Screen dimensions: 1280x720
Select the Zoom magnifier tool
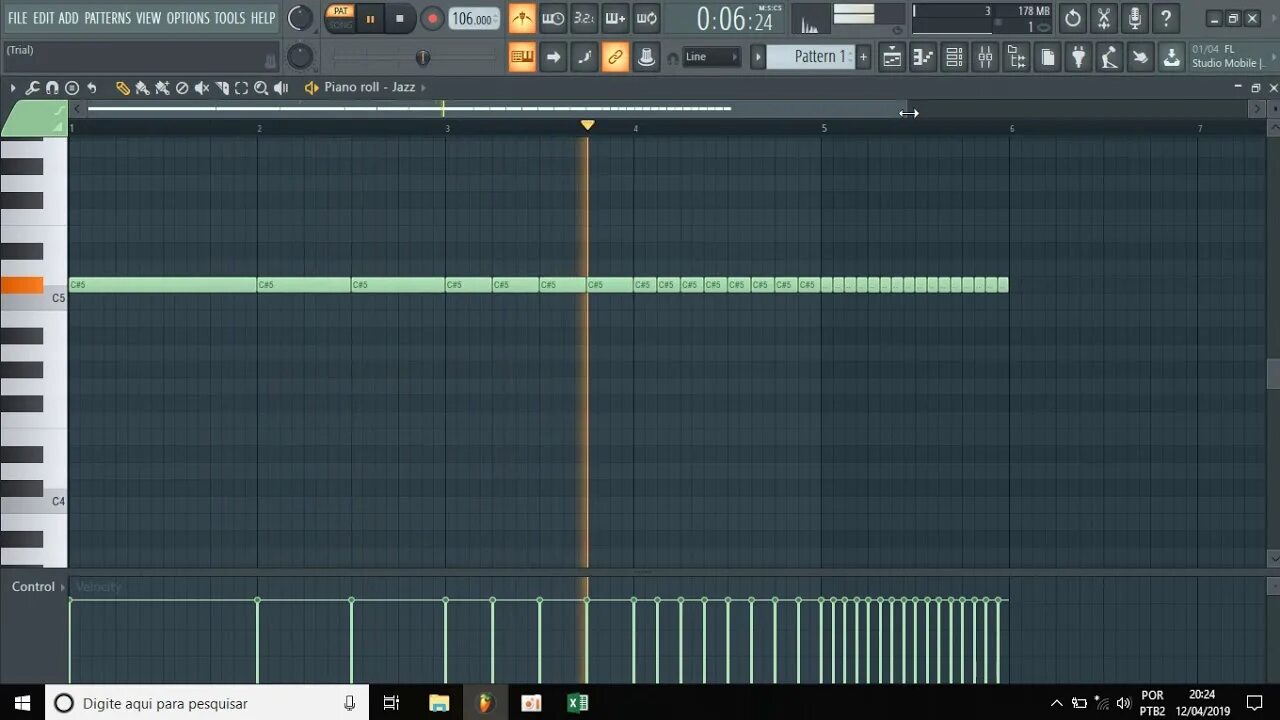click(261, 88)
